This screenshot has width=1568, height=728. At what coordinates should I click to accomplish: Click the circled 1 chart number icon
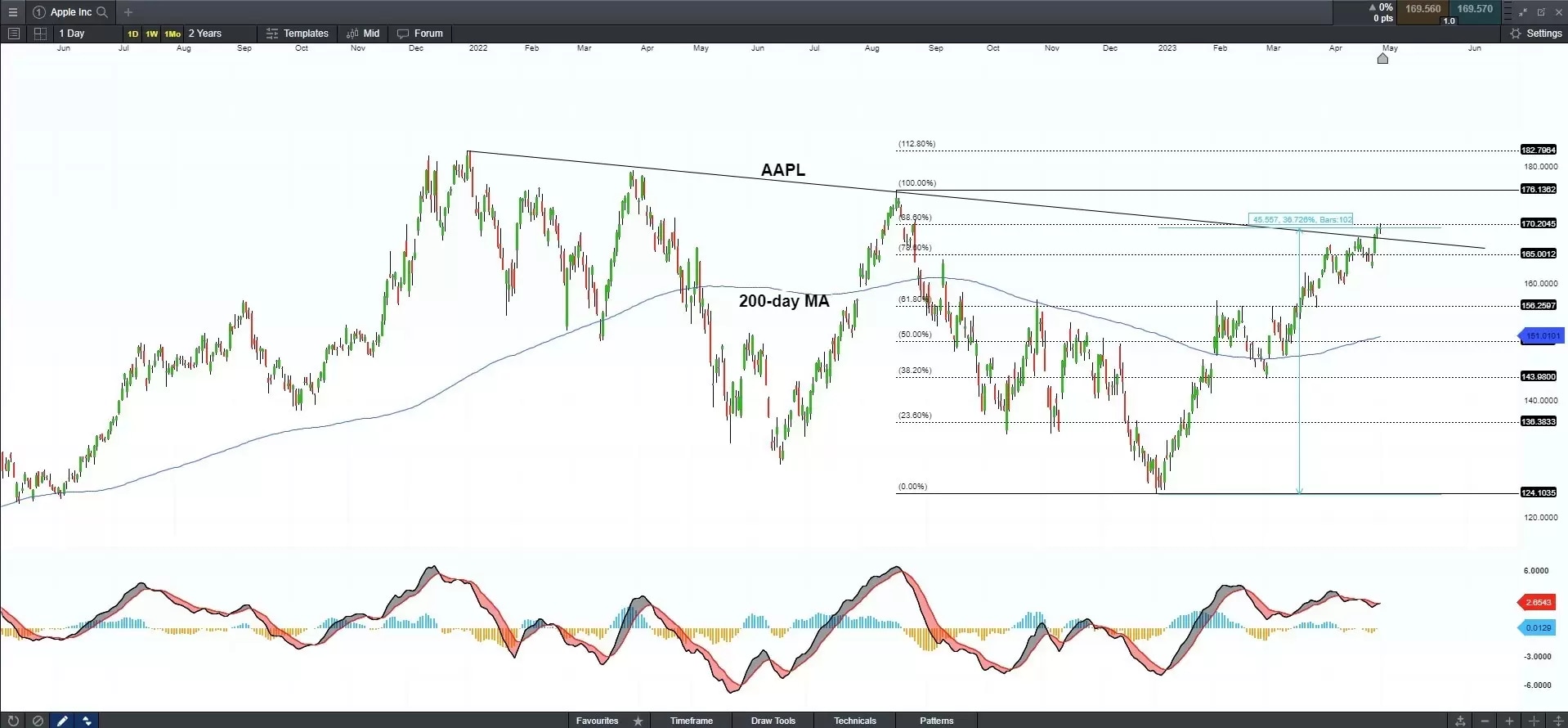[38, 12]
